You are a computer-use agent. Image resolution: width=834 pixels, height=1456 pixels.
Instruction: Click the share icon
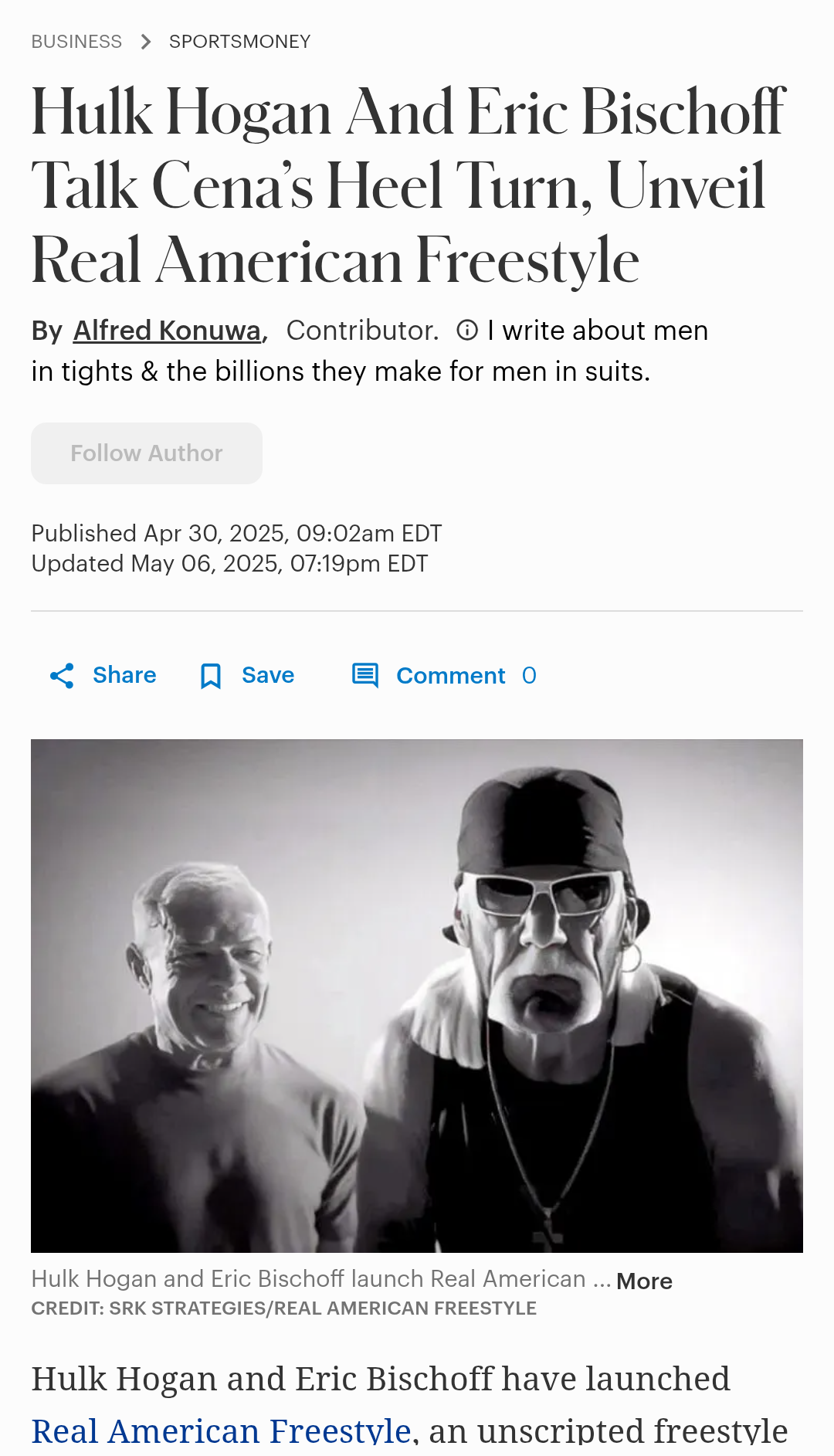62,676
